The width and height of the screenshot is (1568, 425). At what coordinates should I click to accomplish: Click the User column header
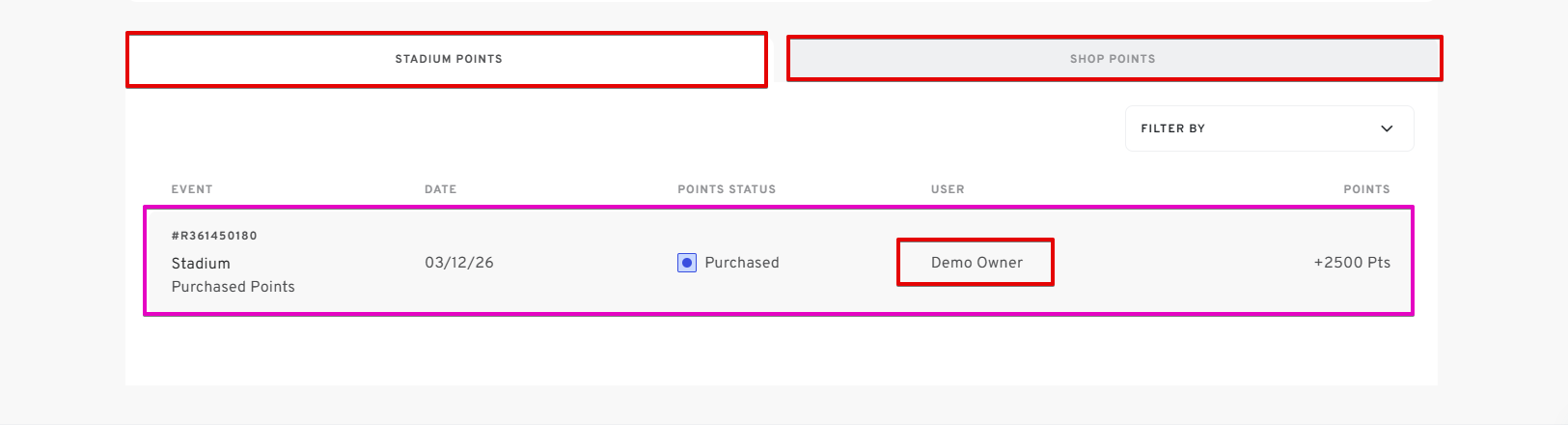pos(948,189)
